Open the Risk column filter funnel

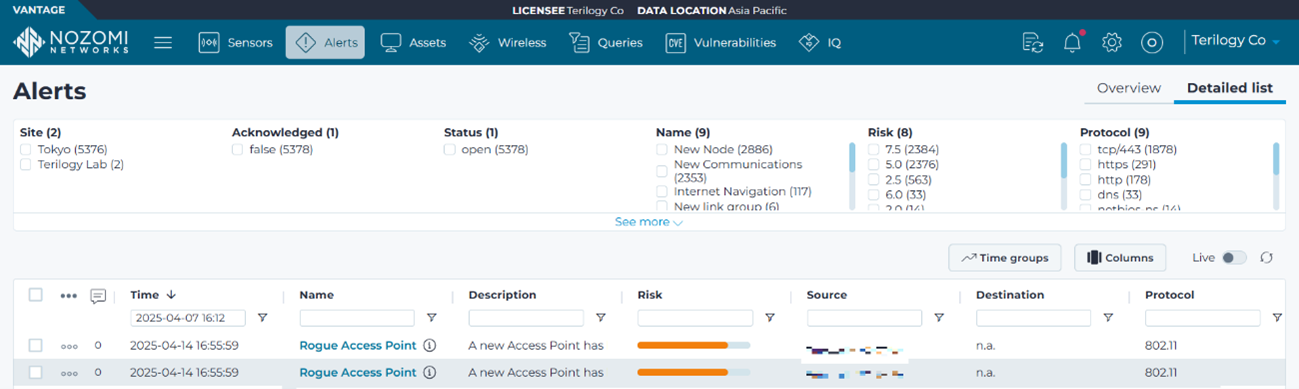pyautogui.click(x=769, y=318)
